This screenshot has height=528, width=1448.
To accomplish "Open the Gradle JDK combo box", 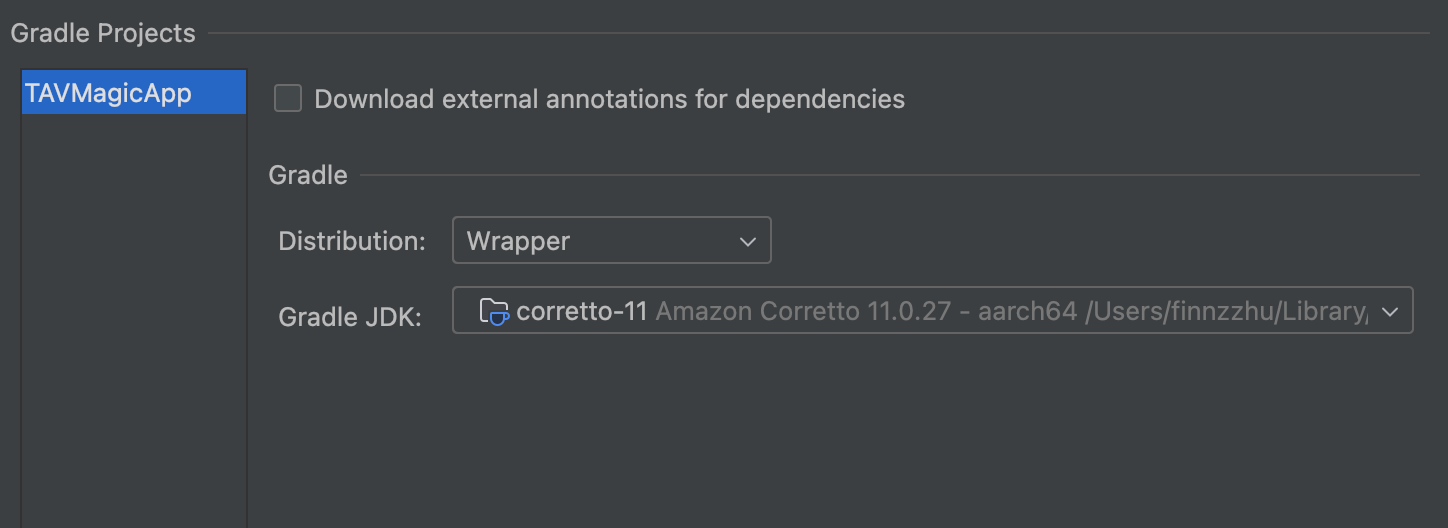I will [932, 311].
